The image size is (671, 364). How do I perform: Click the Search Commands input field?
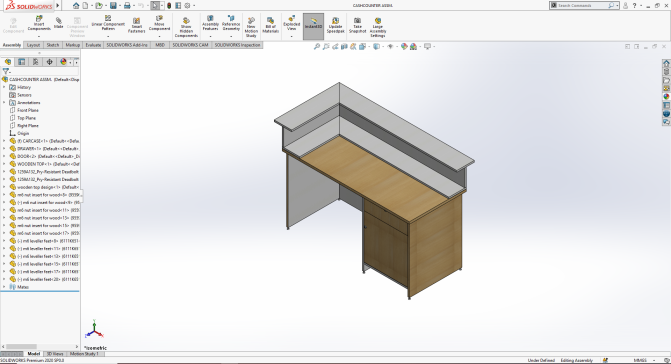click(582, 6)
